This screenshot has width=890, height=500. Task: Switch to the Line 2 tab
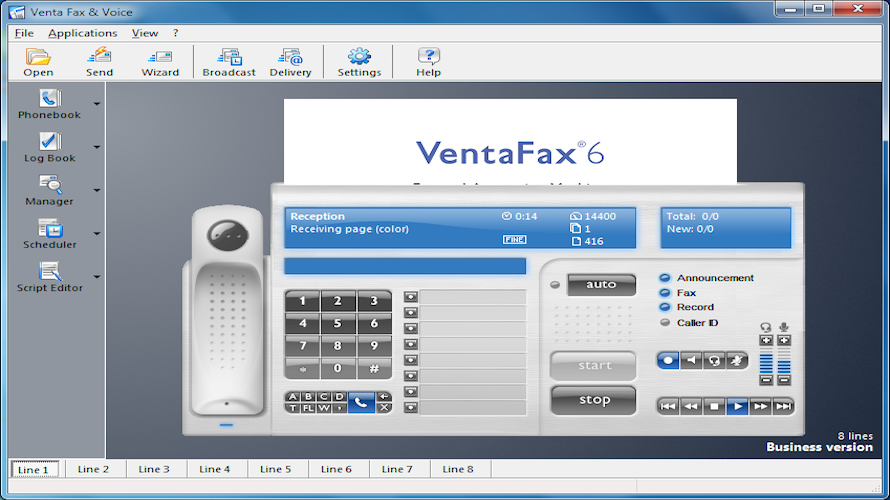[x=93, y=469]
